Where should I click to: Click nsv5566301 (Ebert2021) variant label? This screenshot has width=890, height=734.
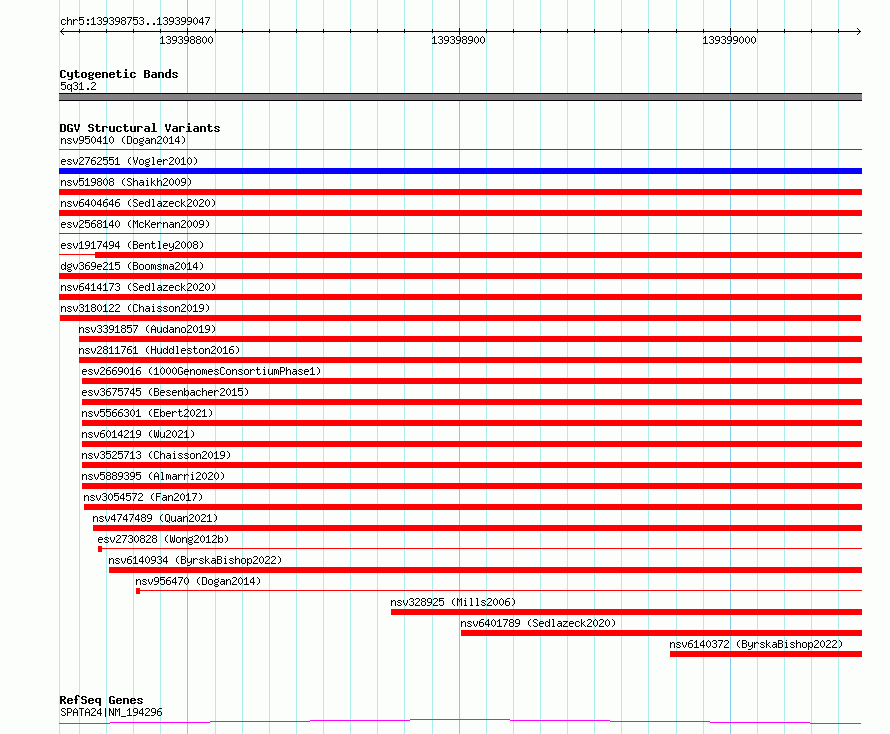(x=147, y=413)
